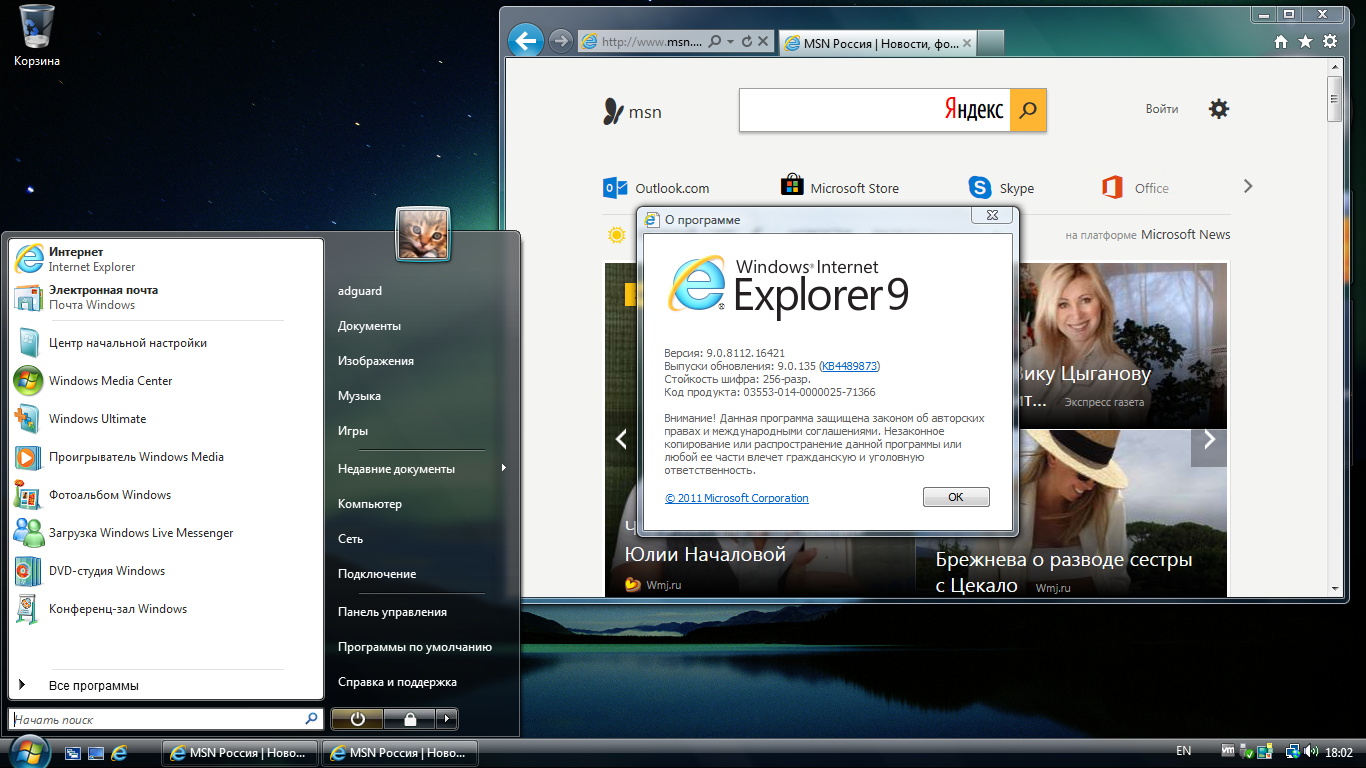Open Справка и поддержка

[397, 682]
